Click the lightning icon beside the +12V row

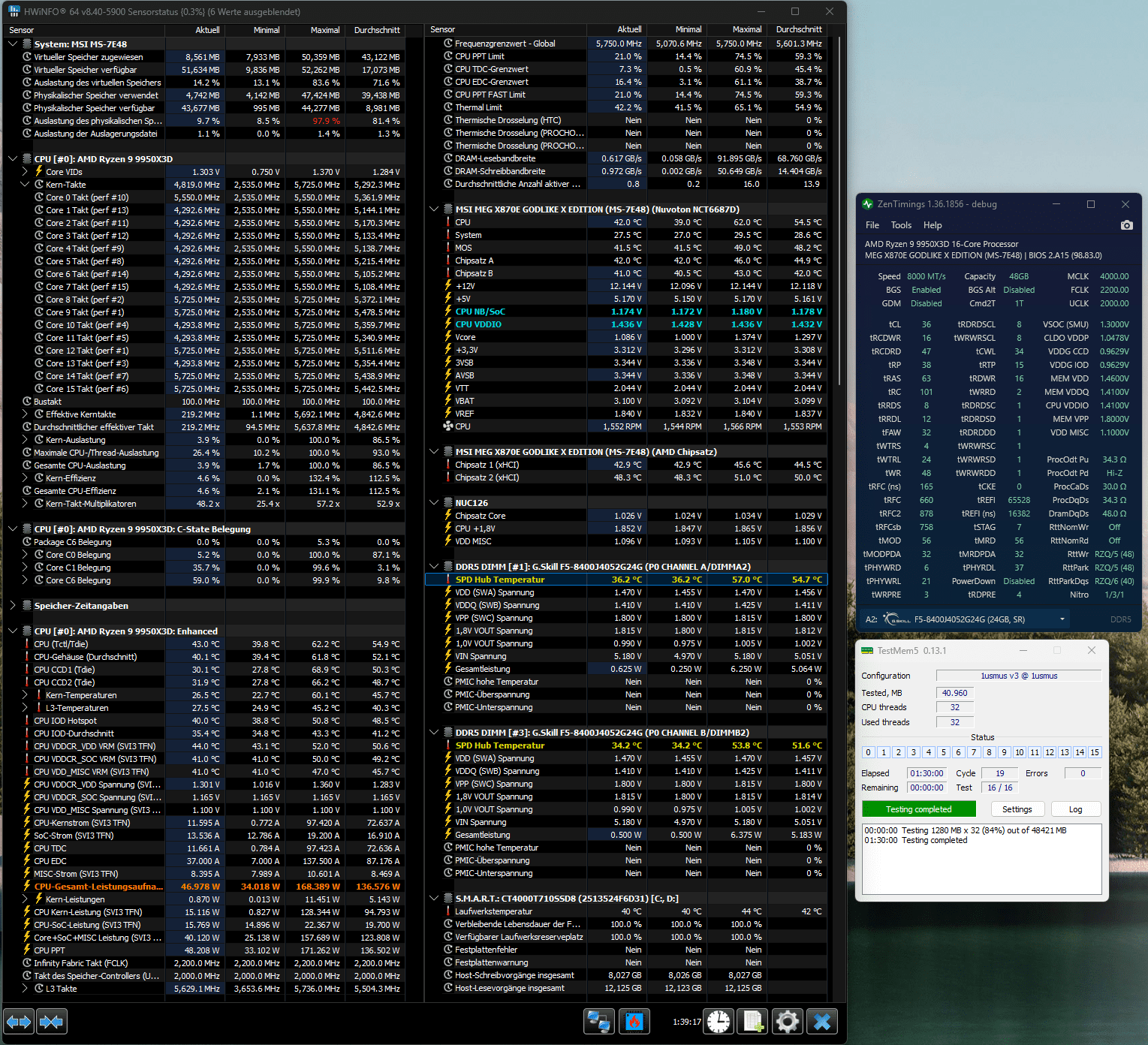(x=448, y=286)
